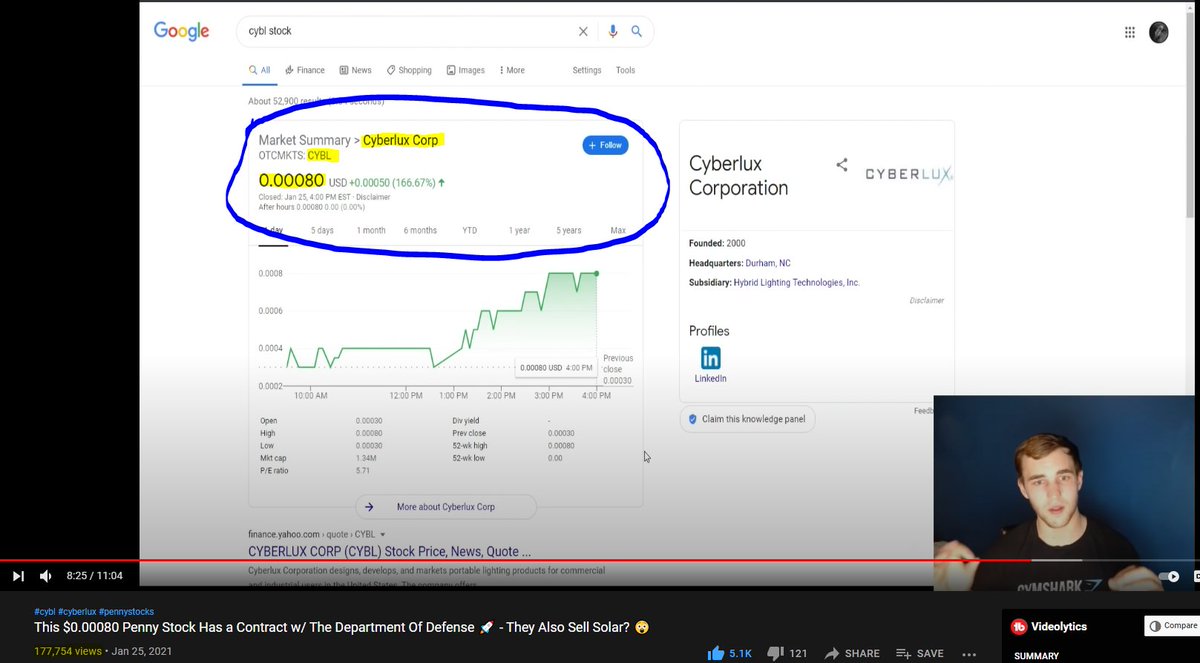Click the green endpoint dot on stock chart

coord(597,273)
